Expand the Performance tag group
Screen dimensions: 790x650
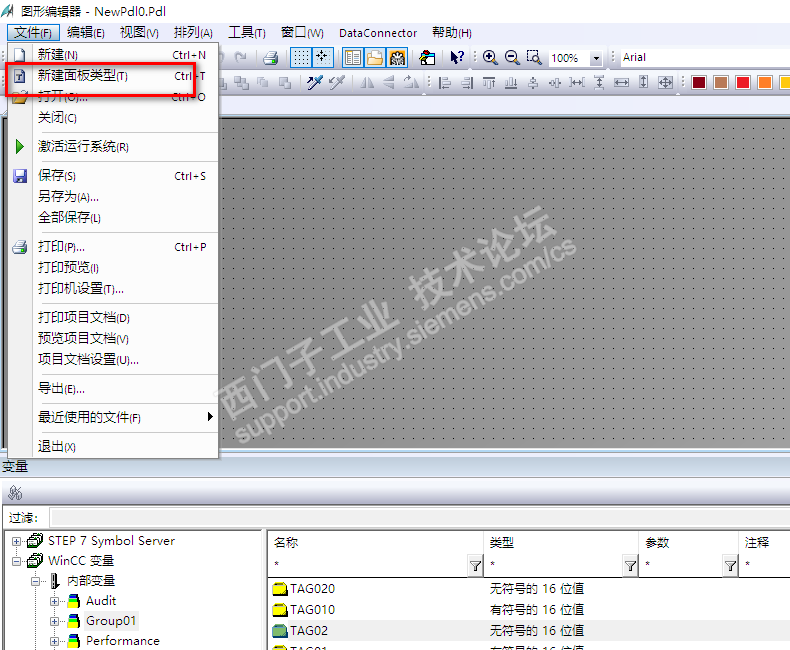54,641
